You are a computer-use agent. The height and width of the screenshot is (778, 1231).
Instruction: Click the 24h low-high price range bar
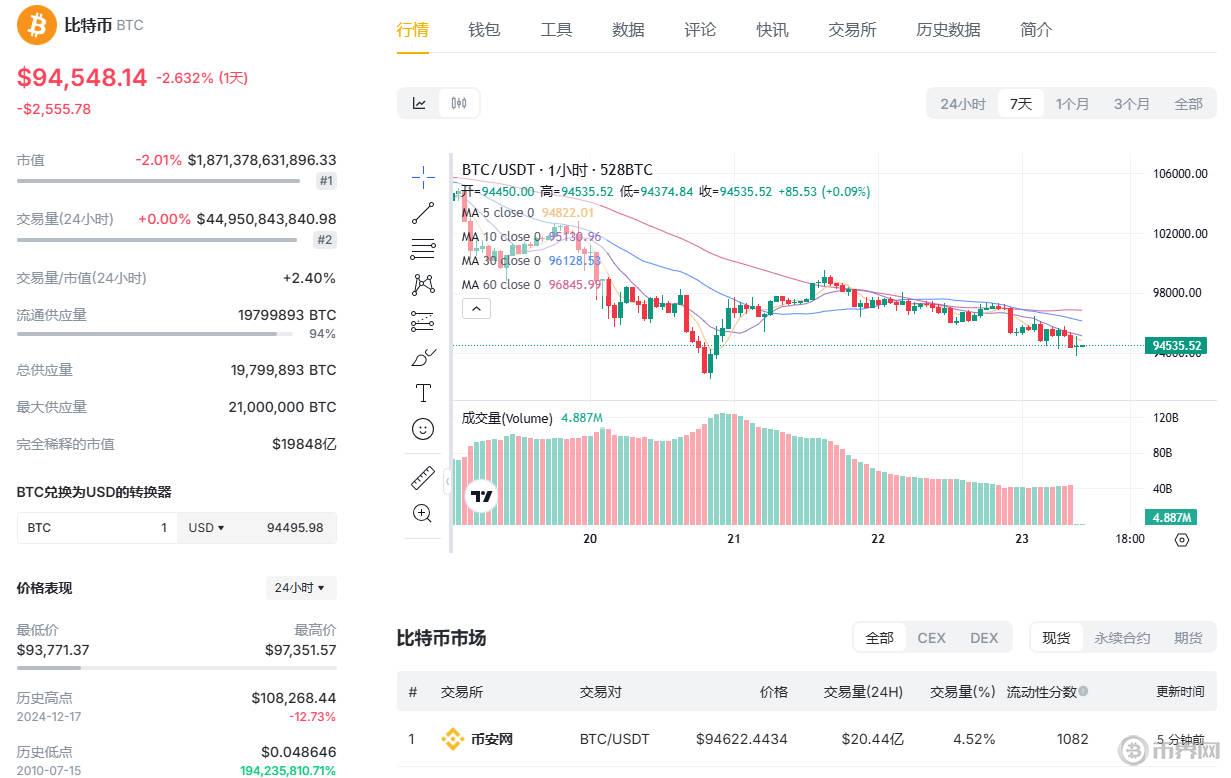(176, 667)
